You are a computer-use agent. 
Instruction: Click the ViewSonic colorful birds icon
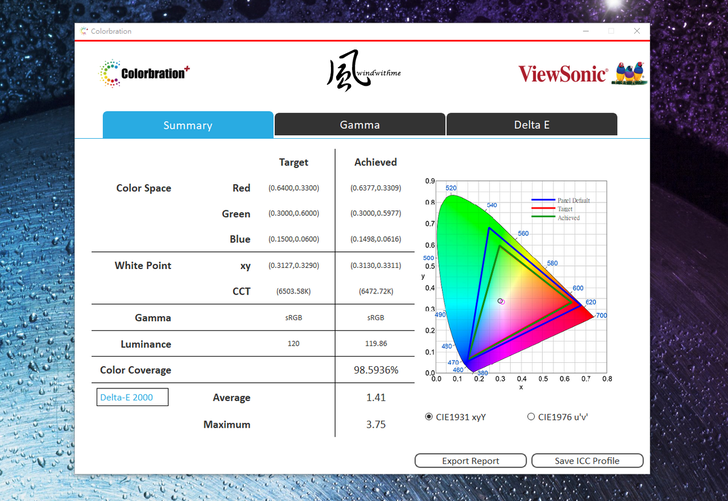click(628, 73)
